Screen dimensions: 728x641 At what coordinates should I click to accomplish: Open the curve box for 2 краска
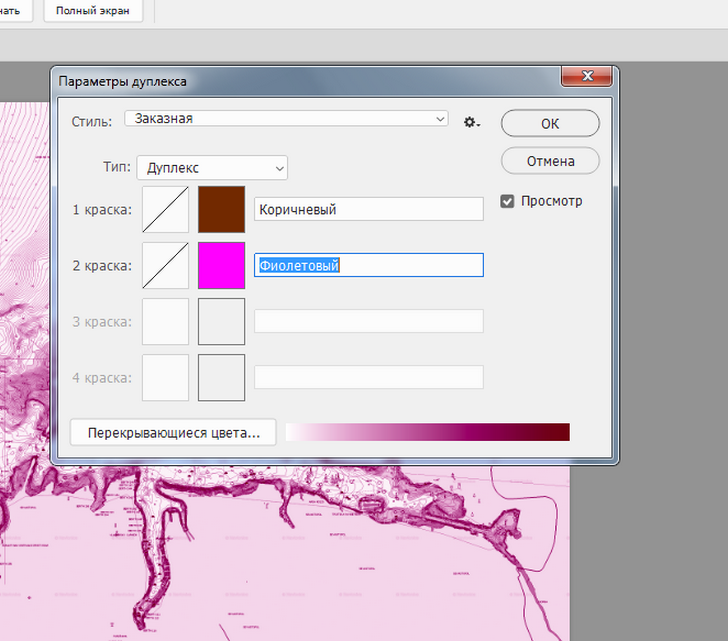tap(165, 265)
